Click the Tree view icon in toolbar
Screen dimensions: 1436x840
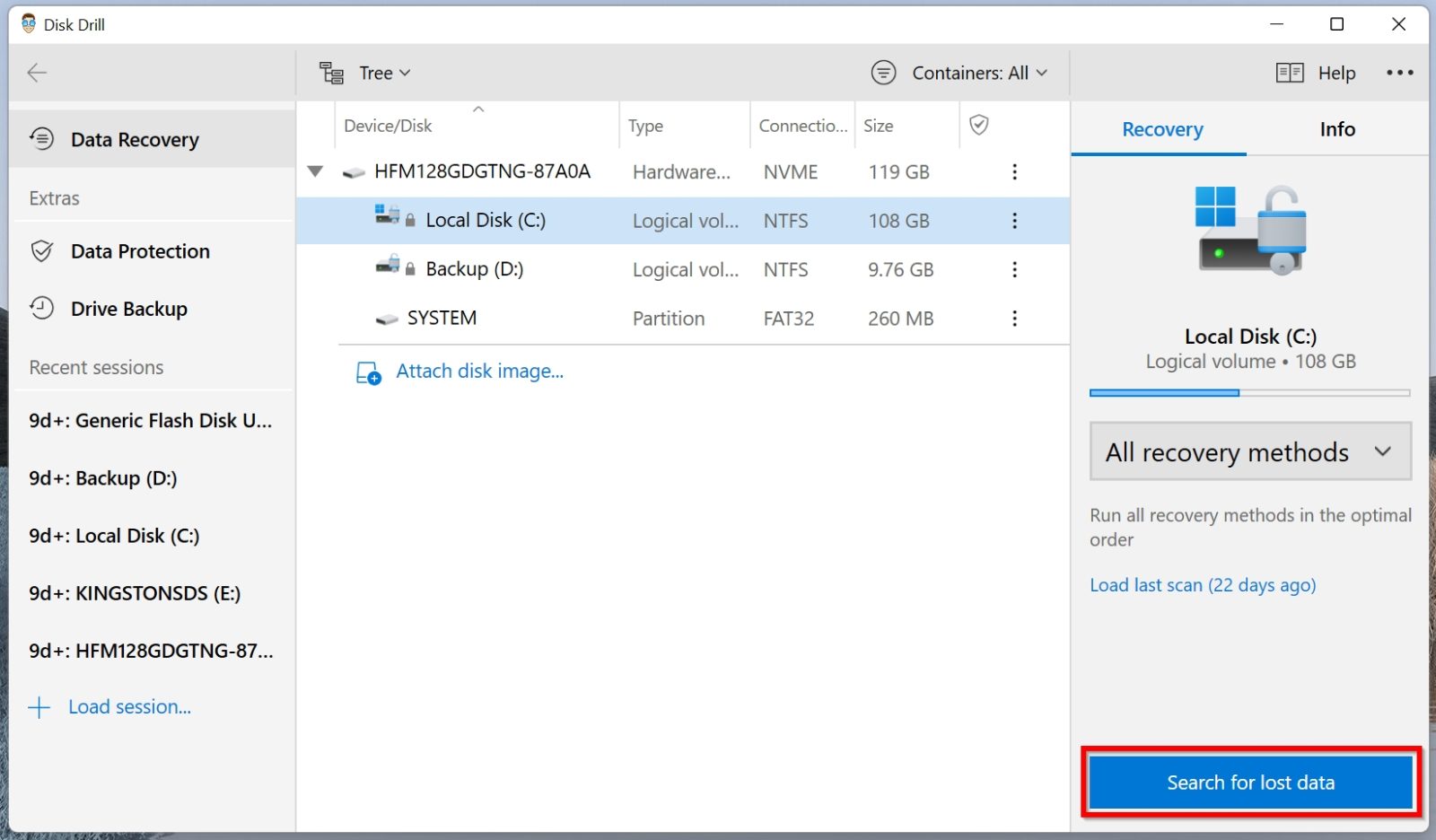330,73
